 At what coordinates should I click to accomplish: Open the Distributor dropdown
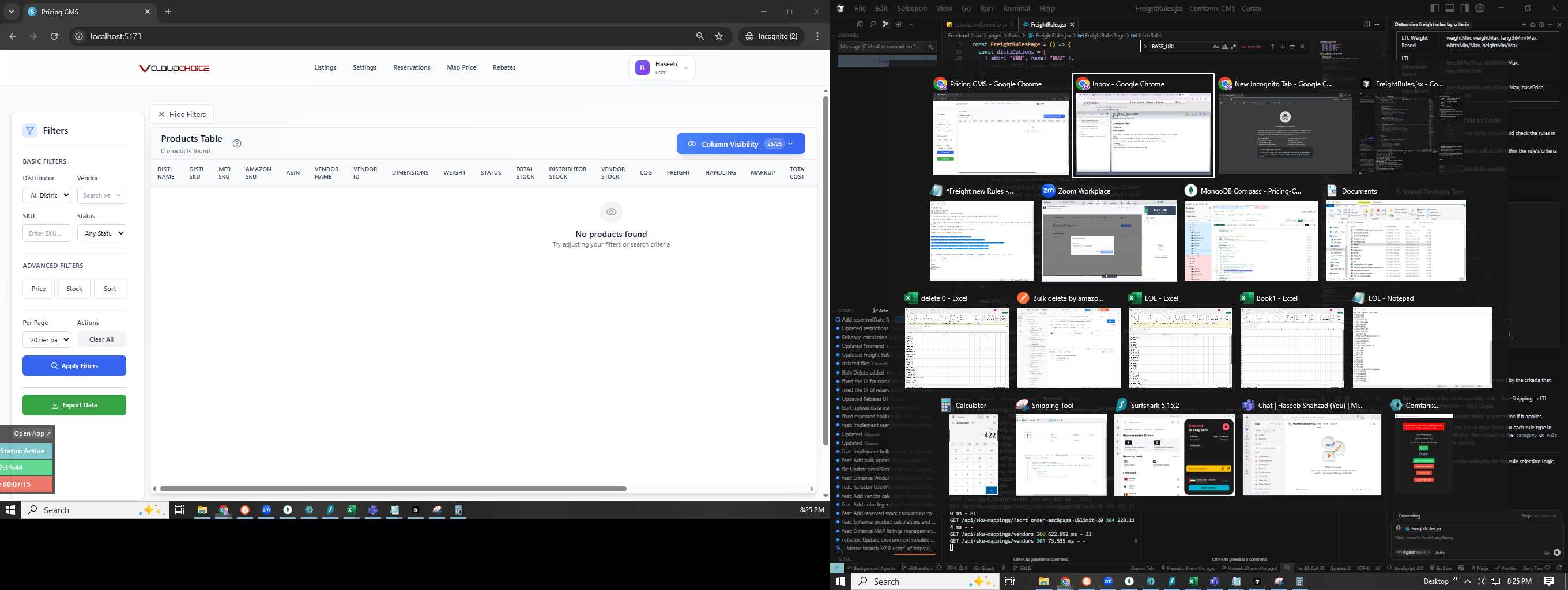coord(47,195)
